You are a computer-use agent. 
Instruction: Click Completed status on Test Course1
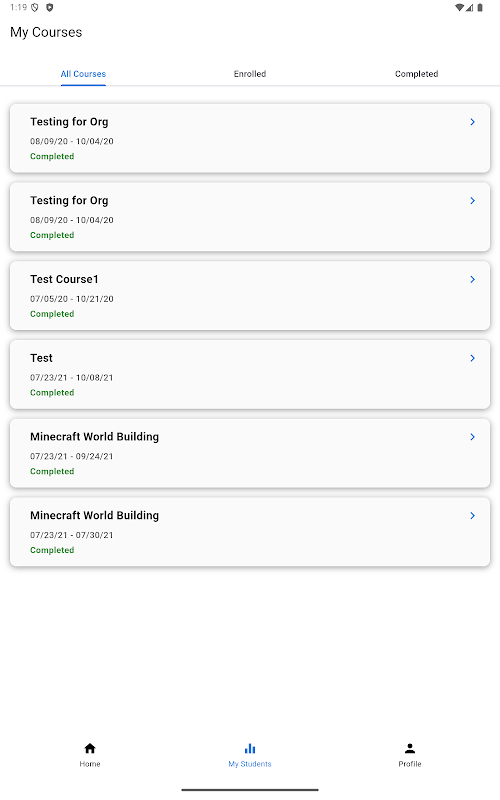click(52, 314)
